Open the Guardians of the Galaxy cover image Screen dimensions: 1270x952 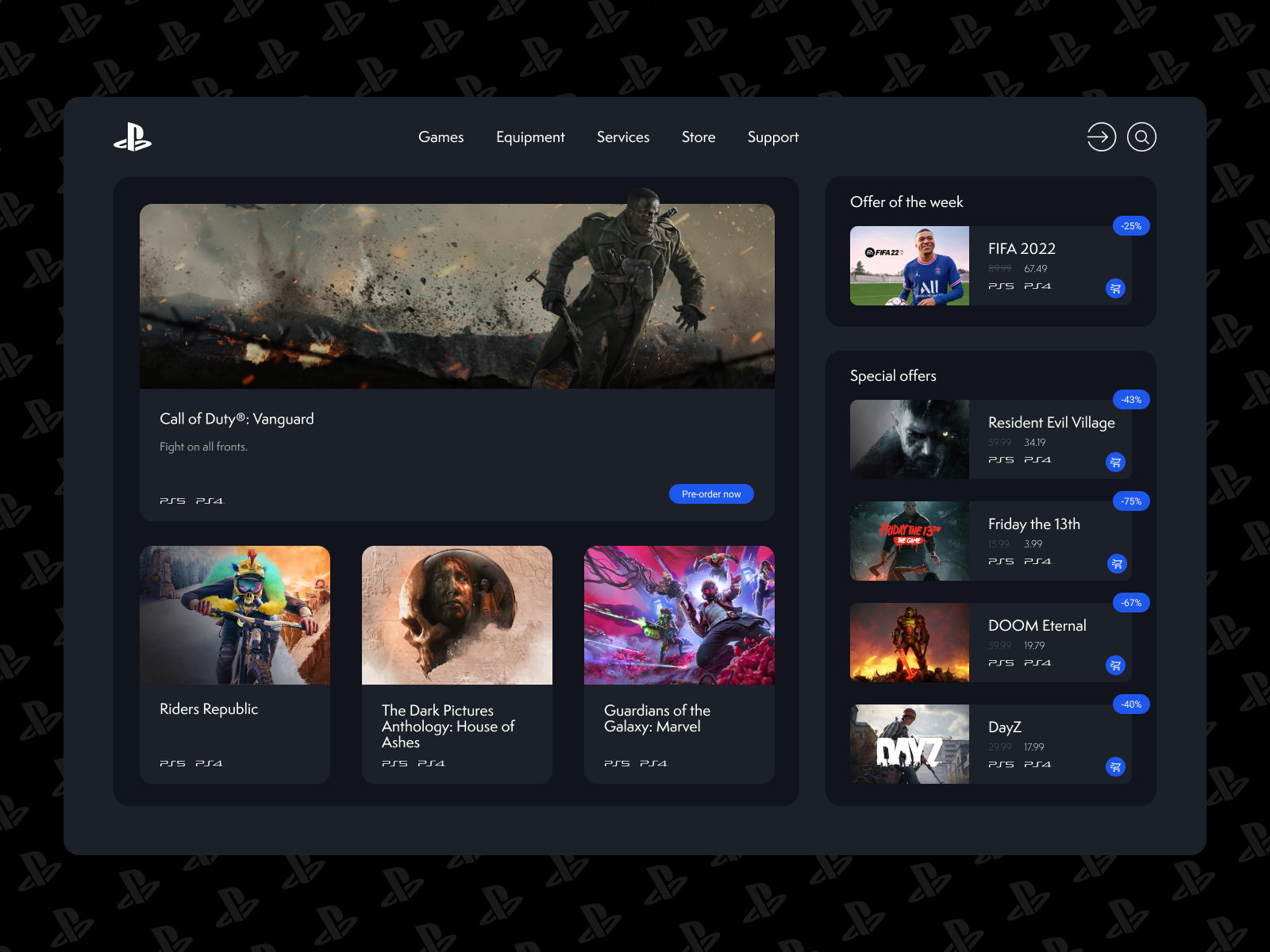click(679, 615)
